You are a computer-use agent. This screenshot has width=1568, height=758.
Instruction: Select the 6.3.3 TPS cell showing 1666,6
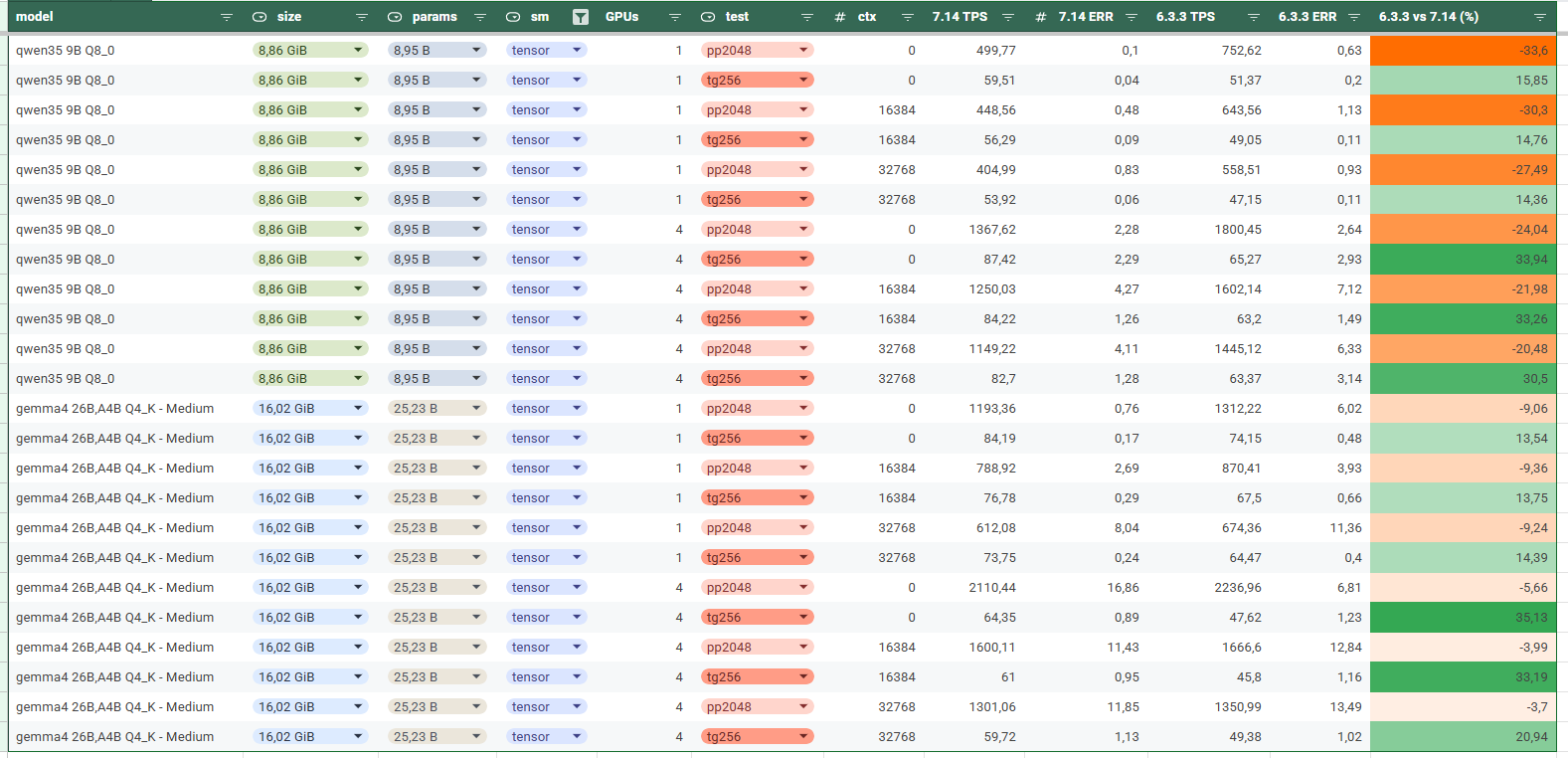click(1208, 647)
